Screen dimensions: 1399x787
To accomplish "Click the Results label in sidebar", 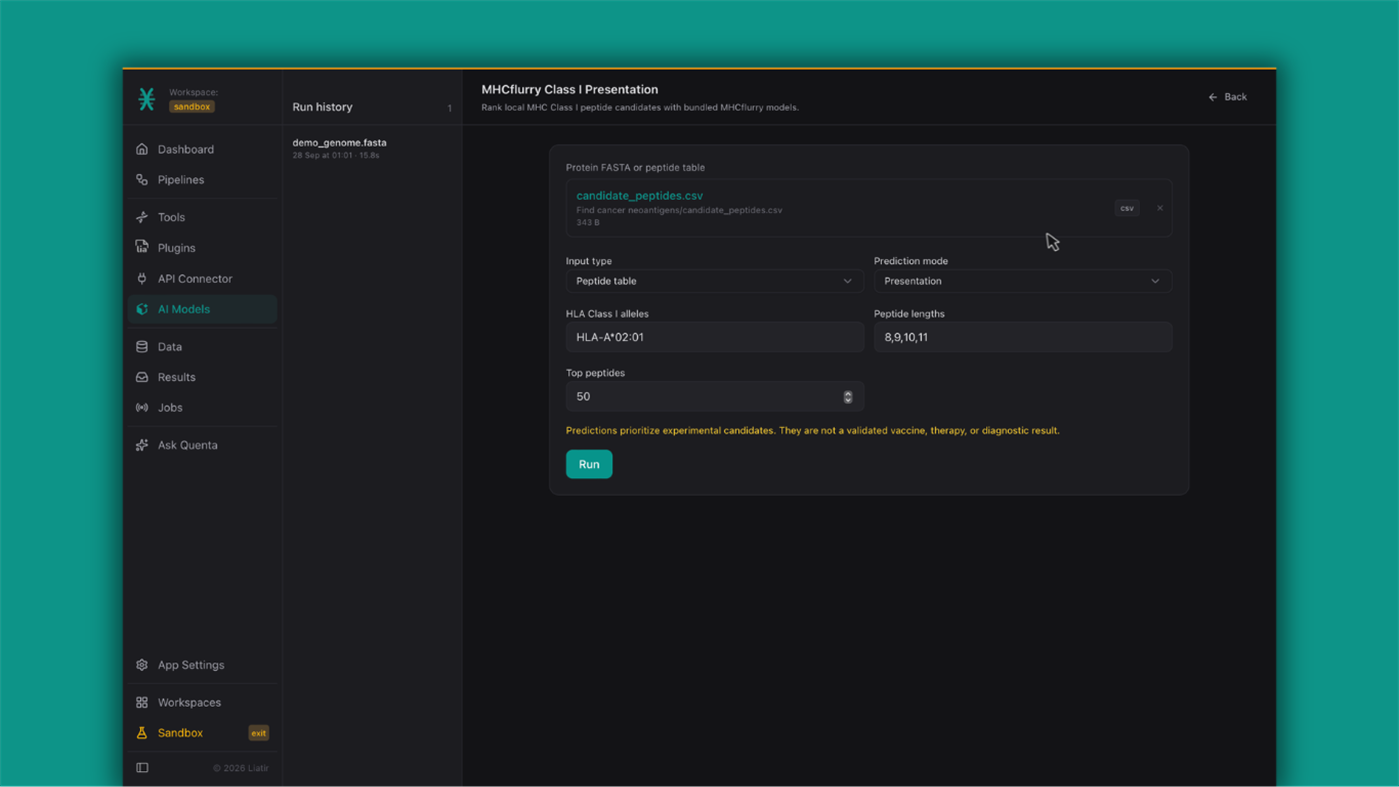I will (177, 377).
